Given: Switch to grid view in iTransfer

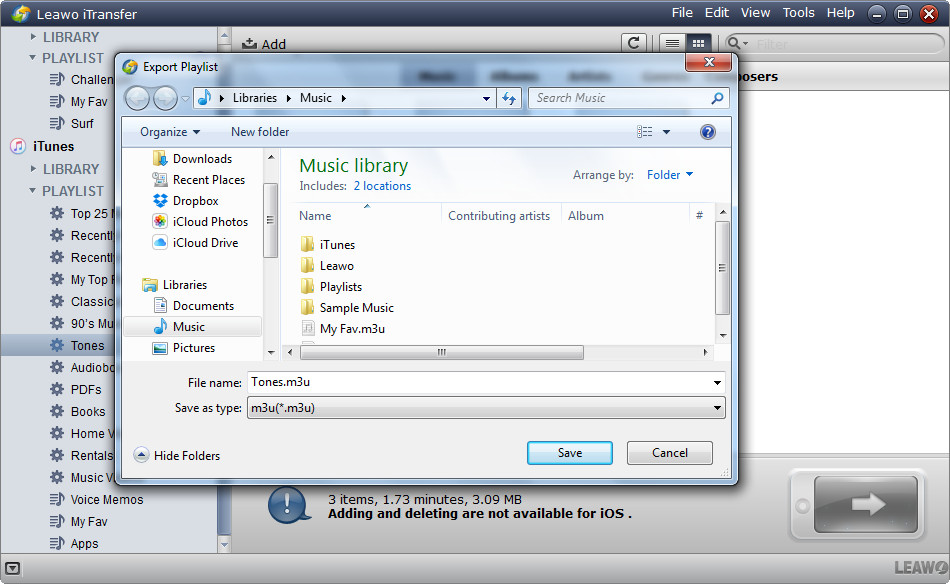Looking at the screenshot, I should pos(698,43).
